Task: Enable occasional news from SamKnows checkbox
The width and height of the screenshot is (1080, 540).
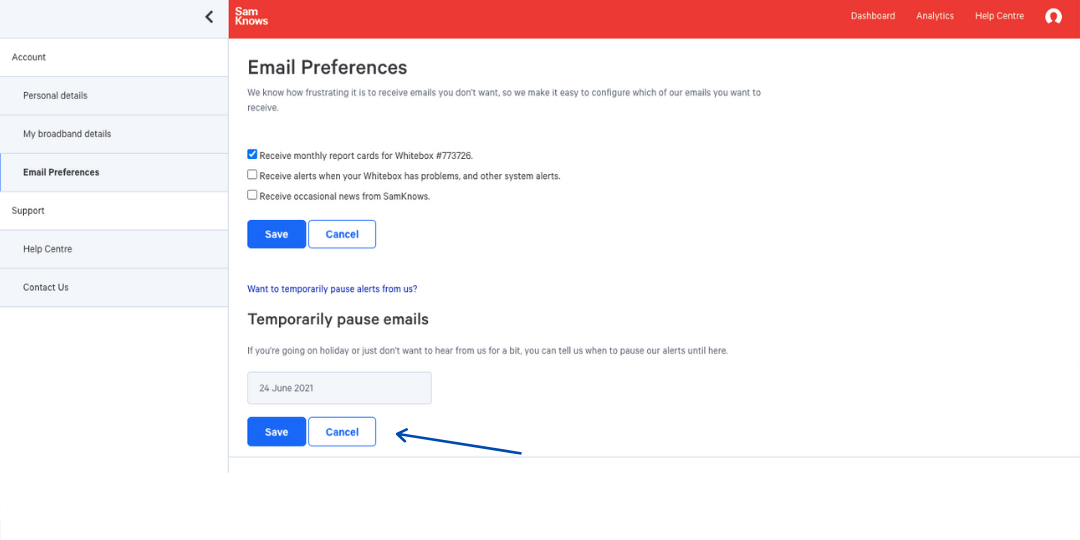Action: (x=253, y=195)
